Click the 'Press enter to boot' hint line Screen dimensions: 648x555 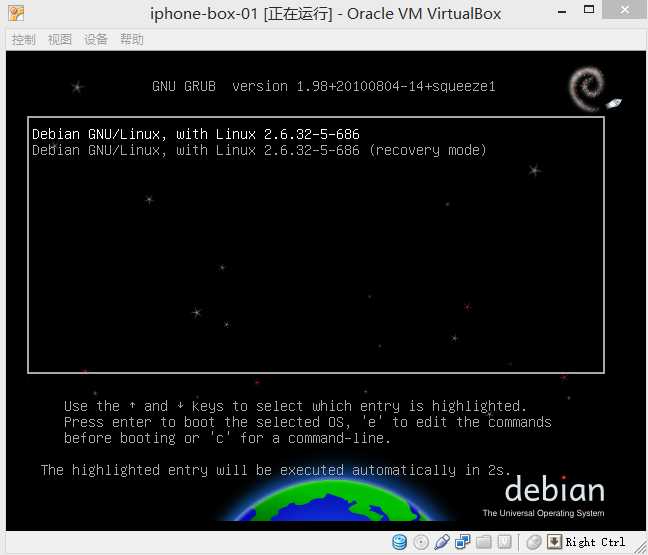307,422
